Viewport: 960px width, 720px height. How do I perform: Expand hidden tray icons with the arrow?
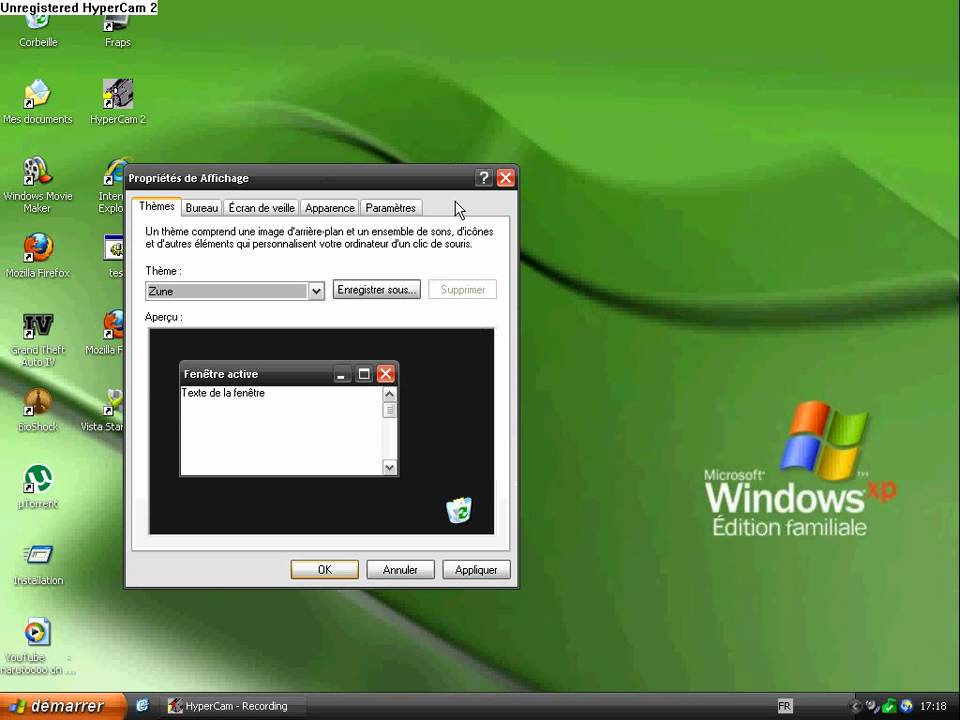(856, 707)
